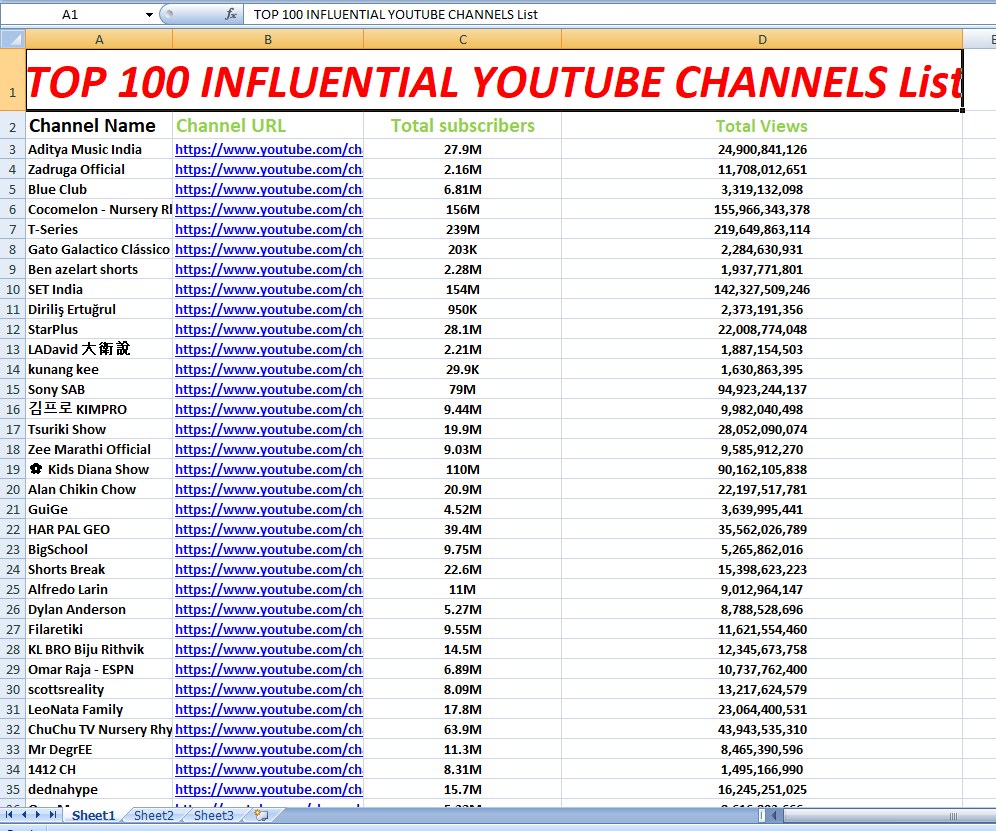Open SET India channel URL link
Screen dimensions: 996x831
pyautogui.click(x=269, y=290)
